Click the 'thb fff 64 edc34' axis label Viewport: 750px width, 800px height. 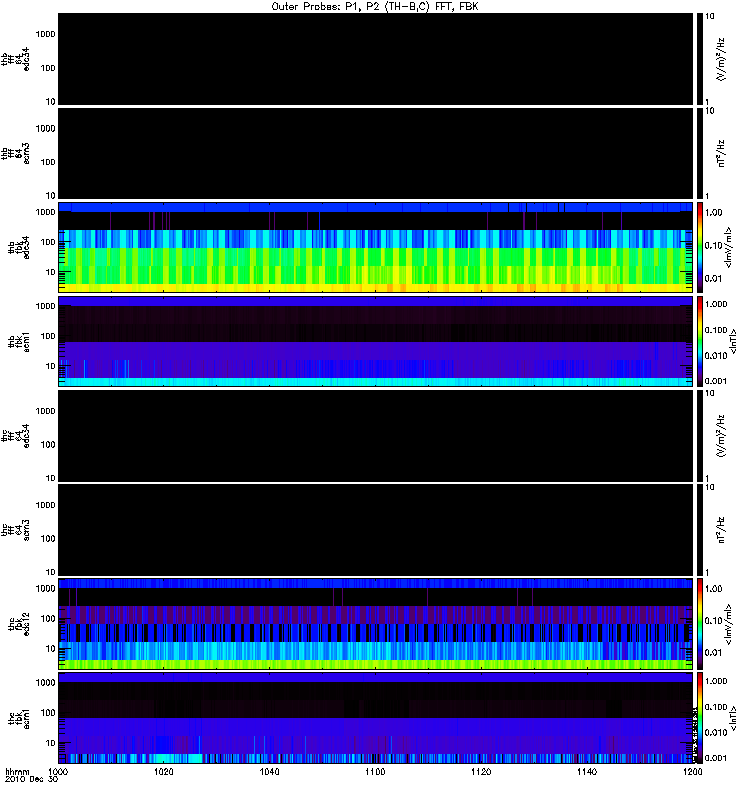coord(16,59)
